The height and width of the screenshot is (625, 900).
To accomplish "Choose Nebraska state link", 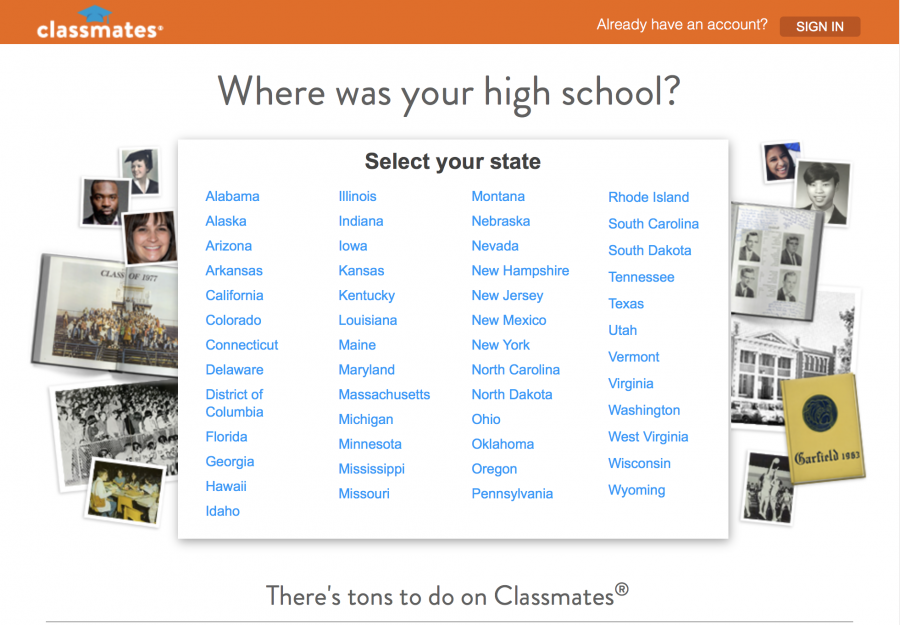I will [501, 221].
